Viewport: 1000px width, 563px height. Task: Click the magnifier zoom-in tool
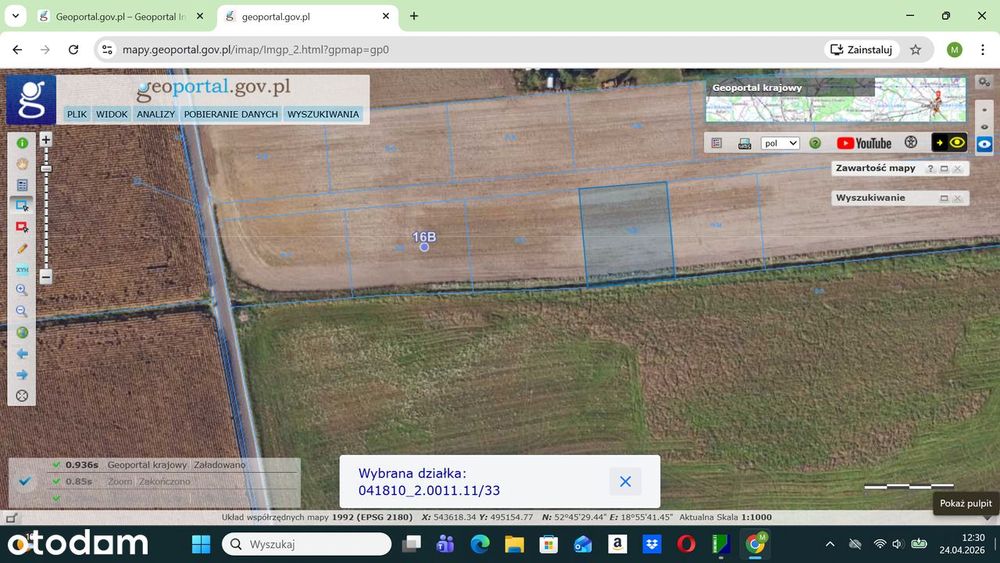click(22, 290)
